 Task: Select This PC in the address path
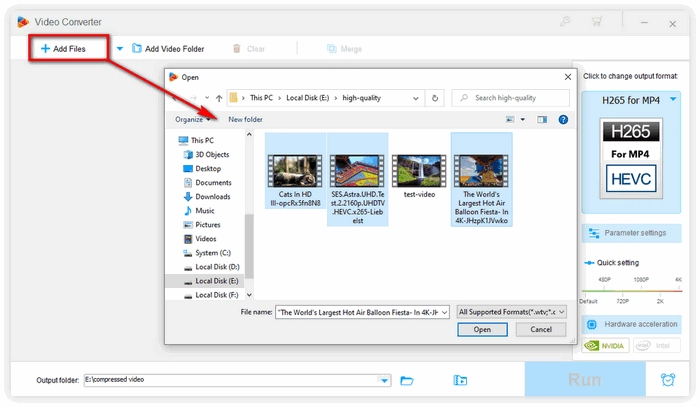[261, 98]
